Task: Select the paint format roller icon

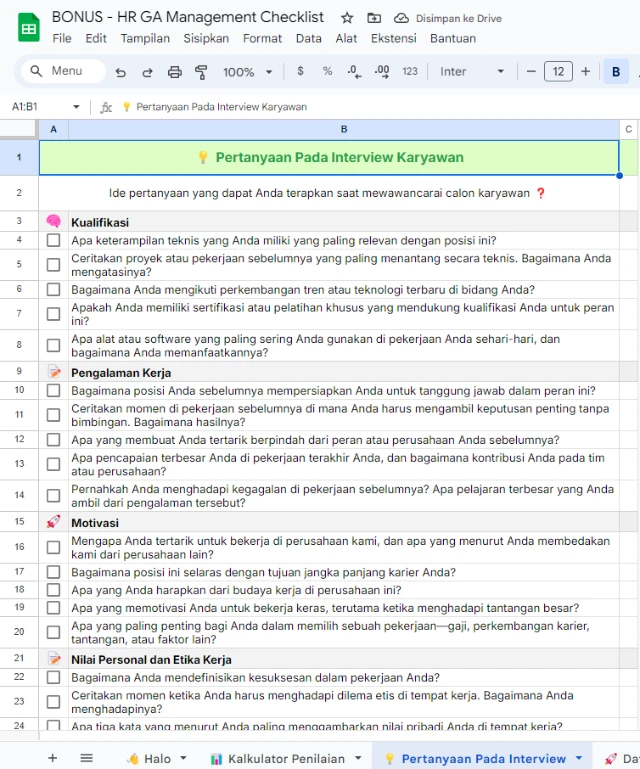Action: coord(201,72)
